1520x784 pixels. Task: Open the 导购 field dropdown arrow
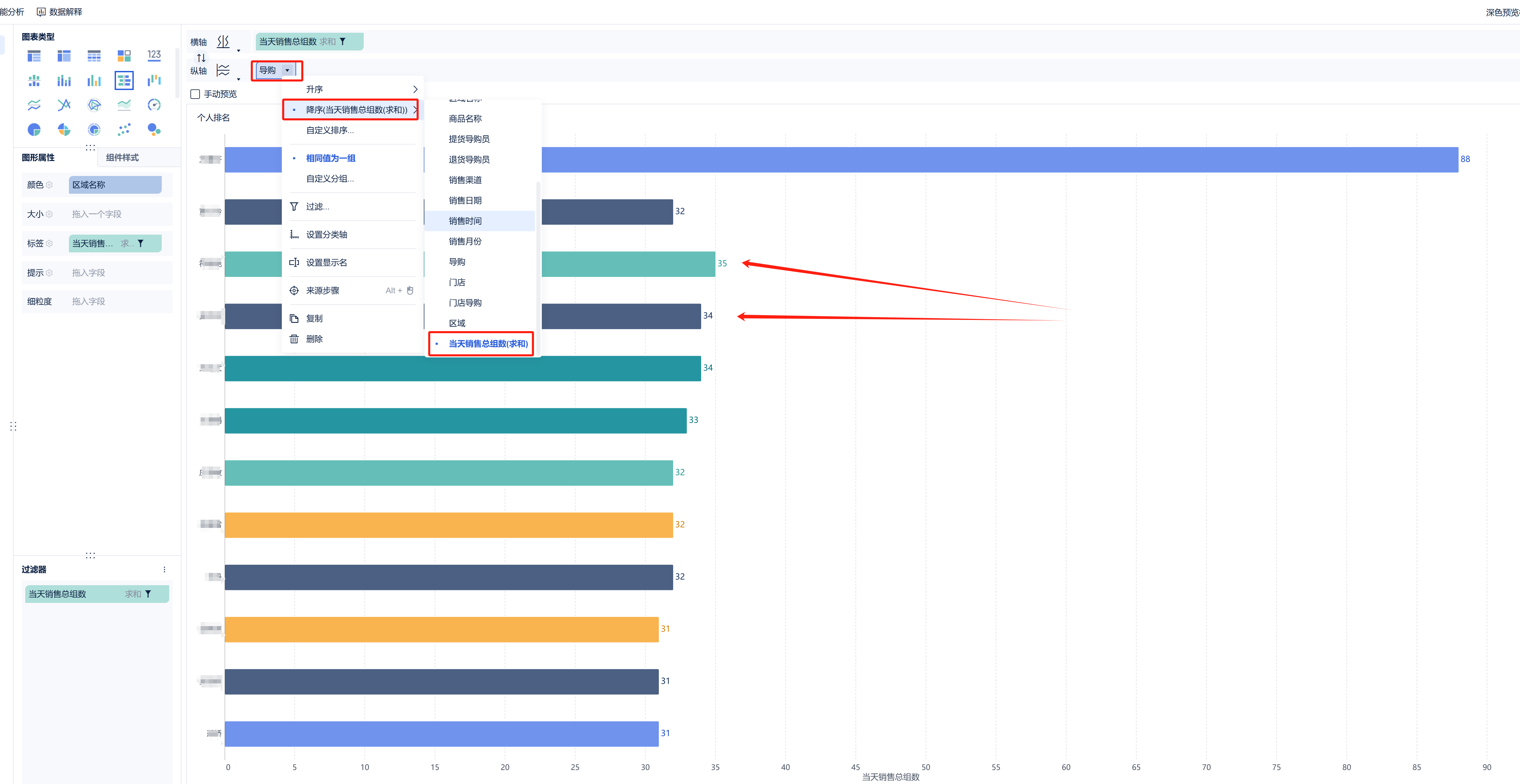pos(287,70)
